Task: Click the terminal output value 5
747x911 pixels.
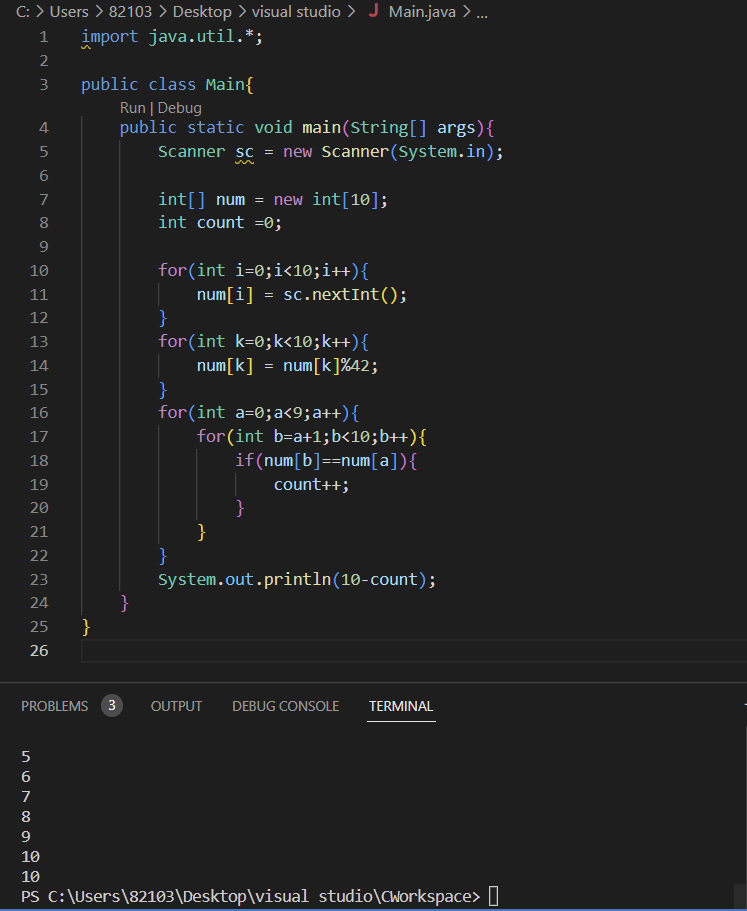Action: [x=26, y=756]
